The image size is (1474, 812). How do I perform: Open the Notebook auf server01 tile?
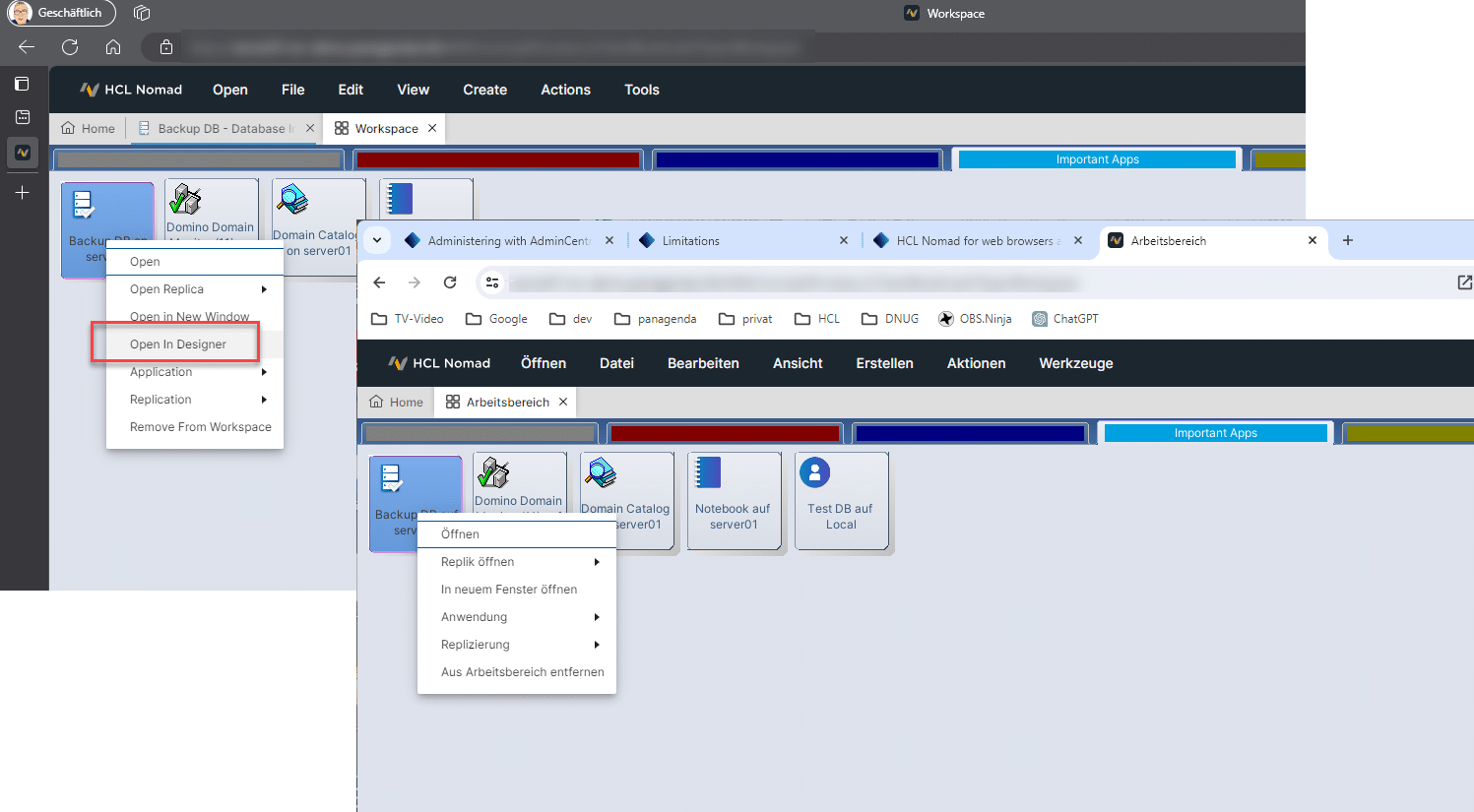[x=733, y=499]
